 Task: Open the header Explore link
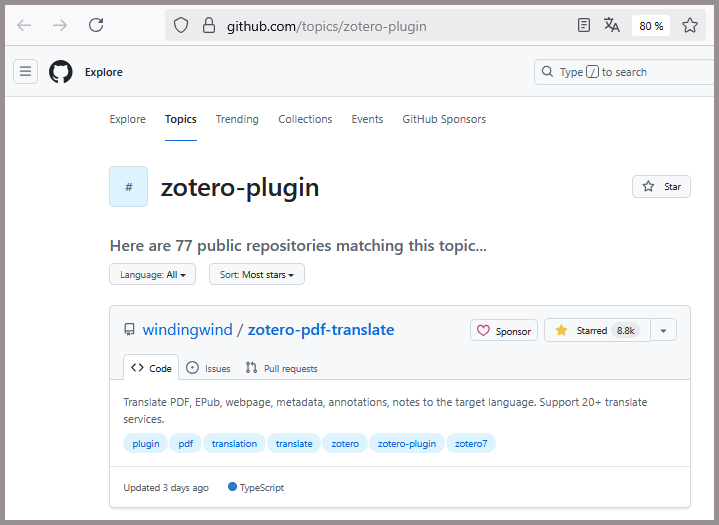104,72
